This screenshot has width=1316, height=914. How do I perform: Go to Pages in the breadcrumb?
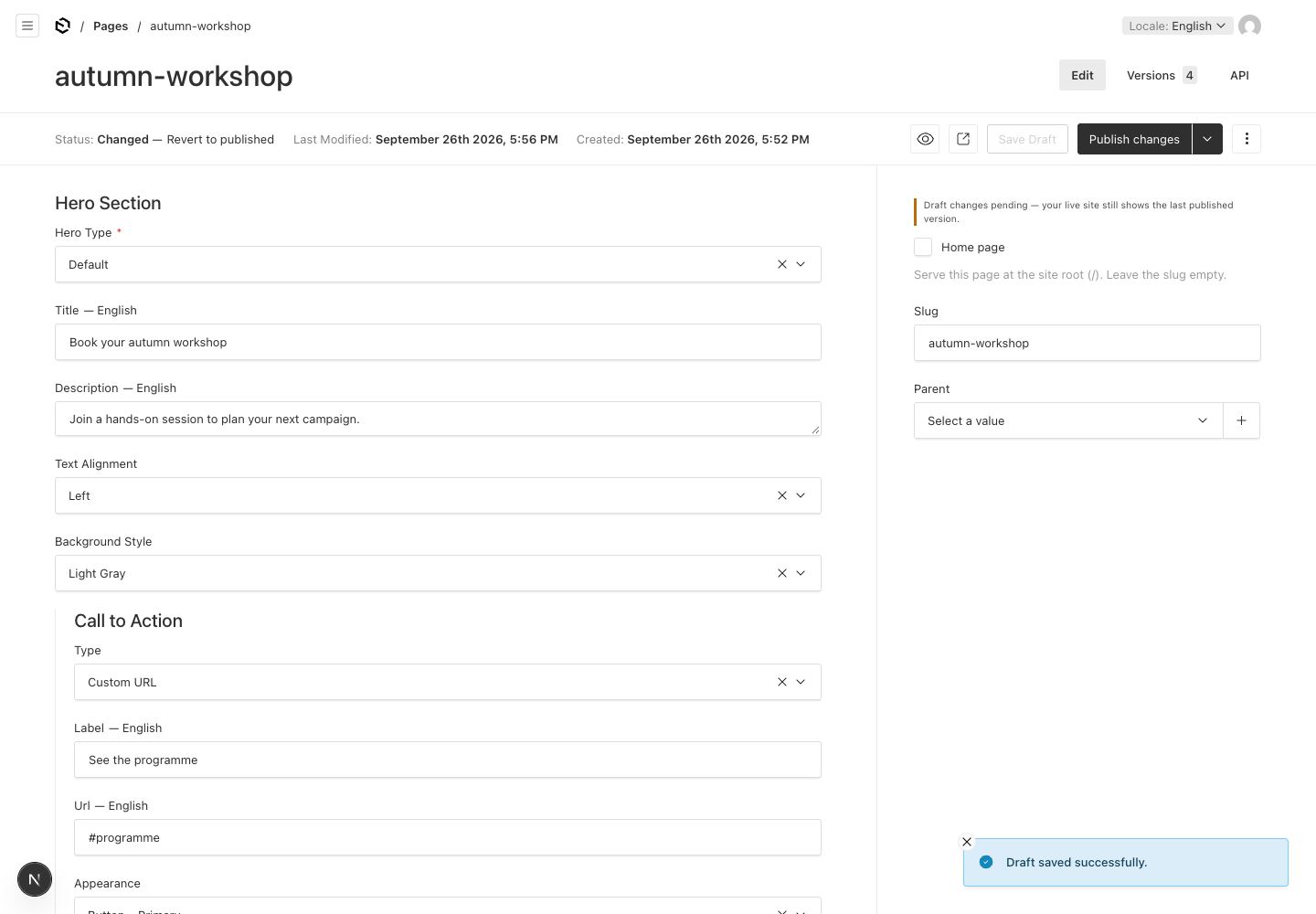[x=111, y=26]
